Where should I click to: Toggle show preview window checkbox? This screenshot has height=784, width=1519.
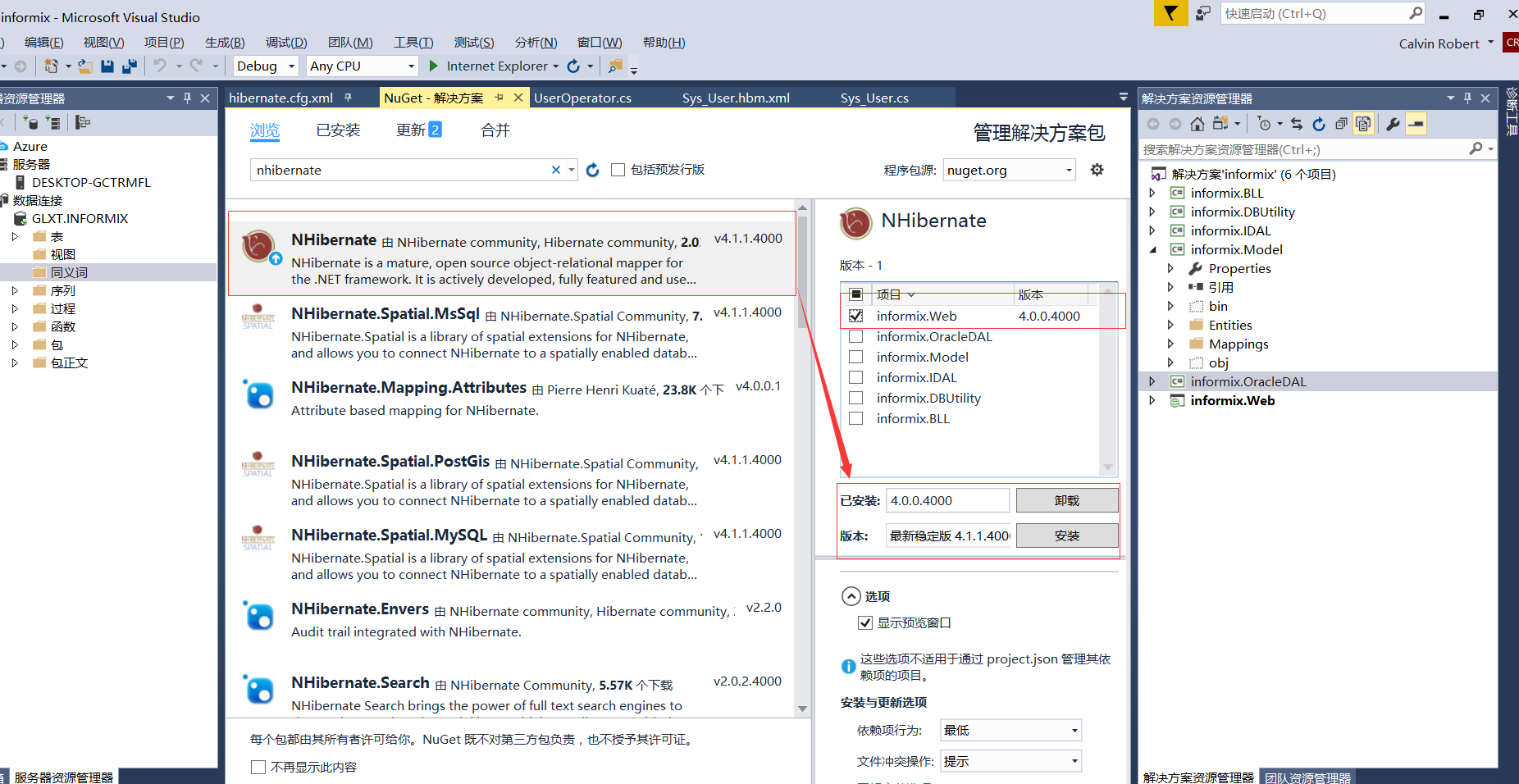864,622
